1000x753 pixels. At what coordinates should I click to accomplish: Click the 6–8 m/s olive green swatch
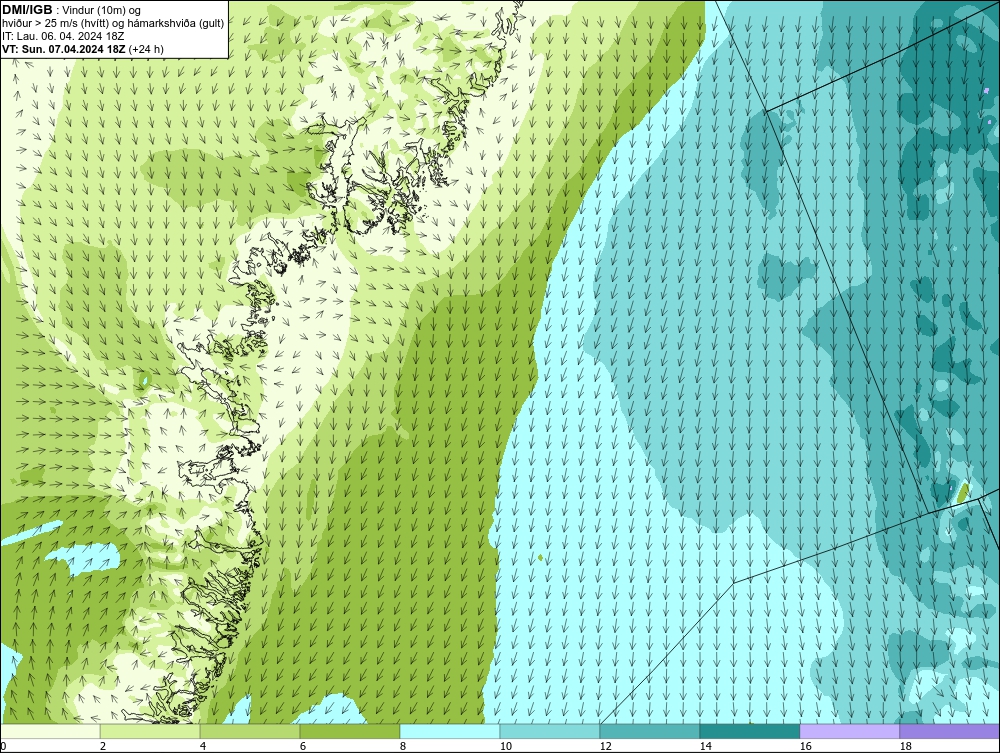pyautogui.click(x=349, y=731)
